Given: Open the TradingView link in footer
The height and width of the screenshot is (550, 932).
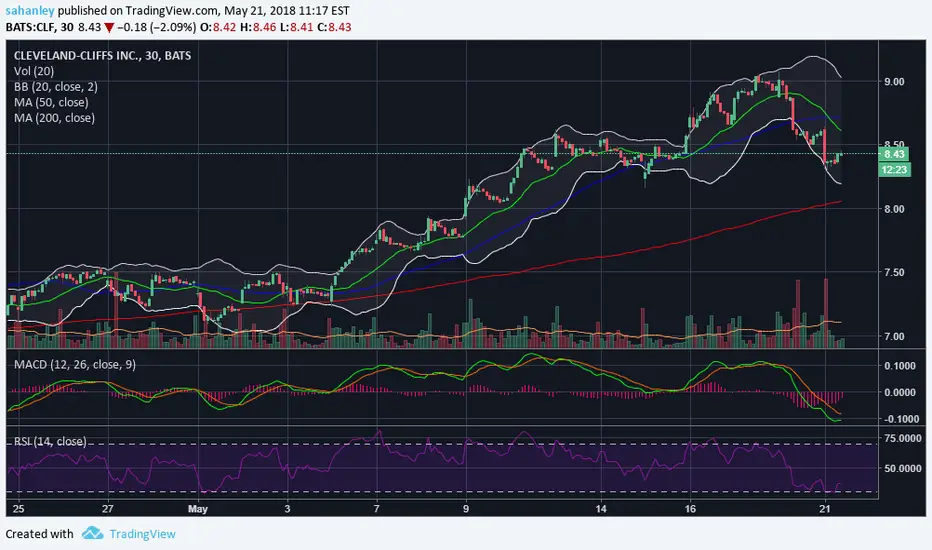Looking at the screenshot, I should [x=142, y=534].
